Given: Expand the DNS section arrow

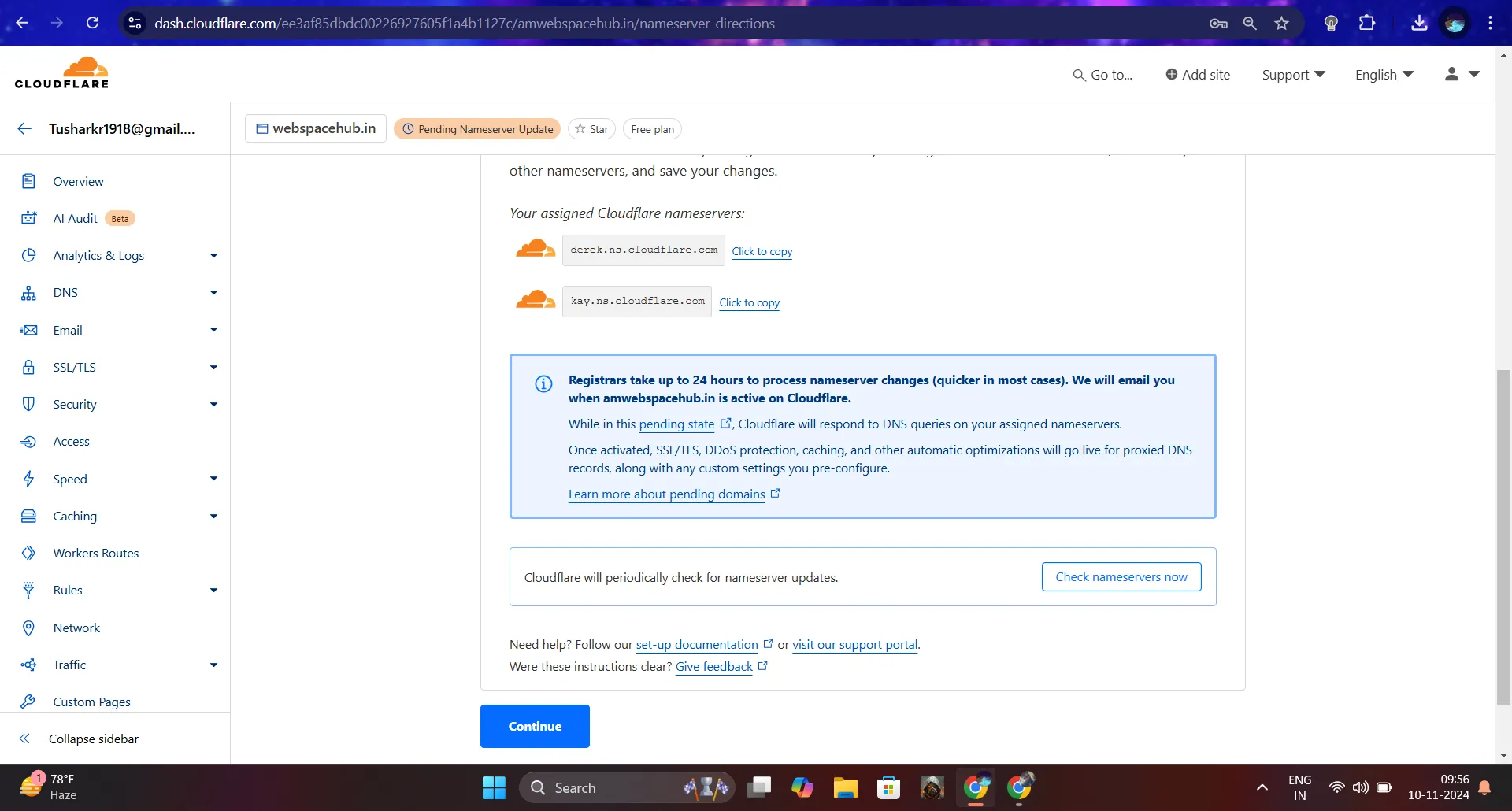Looking at the screenshot, I should 213,292.
